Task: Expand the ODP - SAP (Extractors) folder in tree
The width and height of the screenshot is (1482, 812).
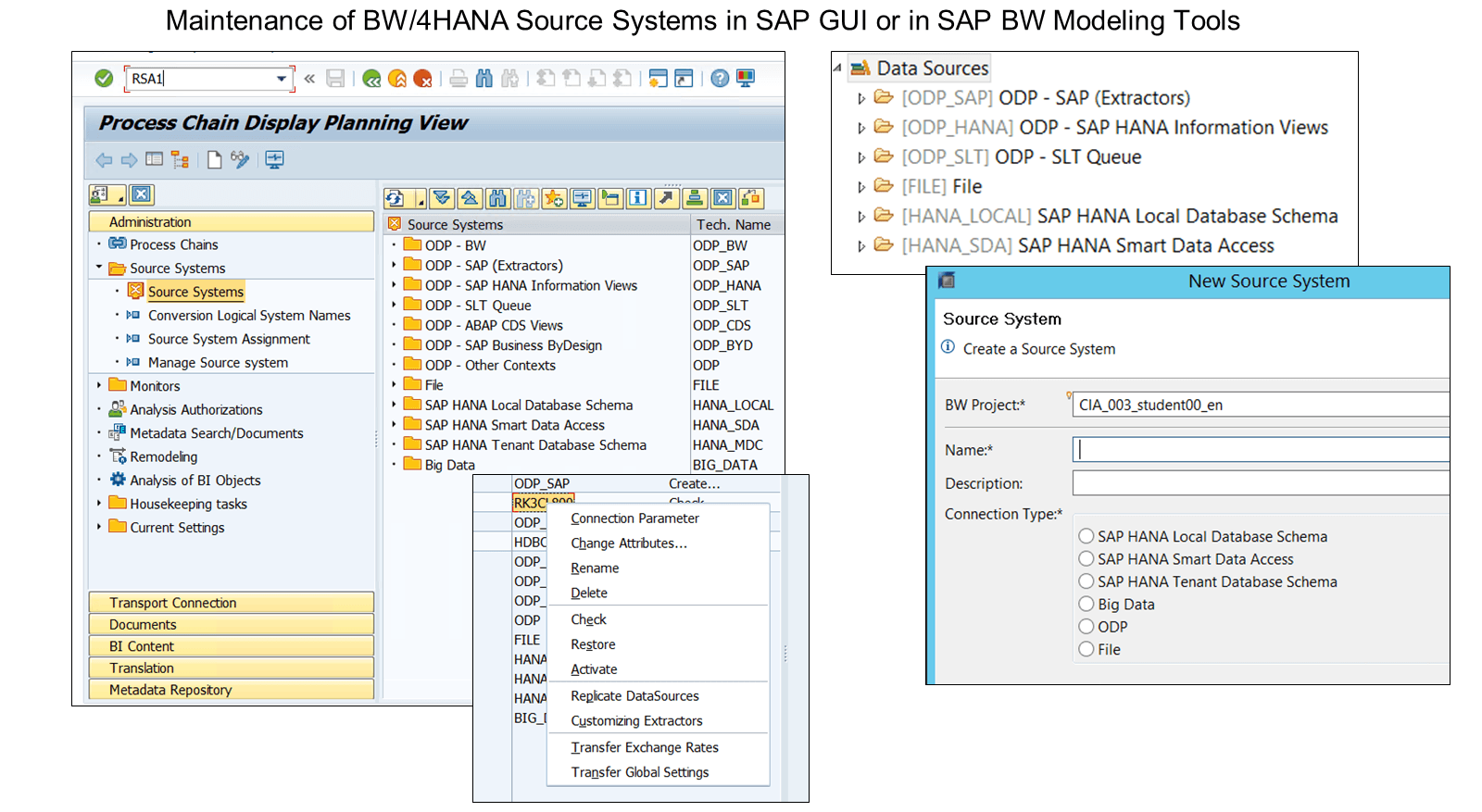Action: pos(394,264)
